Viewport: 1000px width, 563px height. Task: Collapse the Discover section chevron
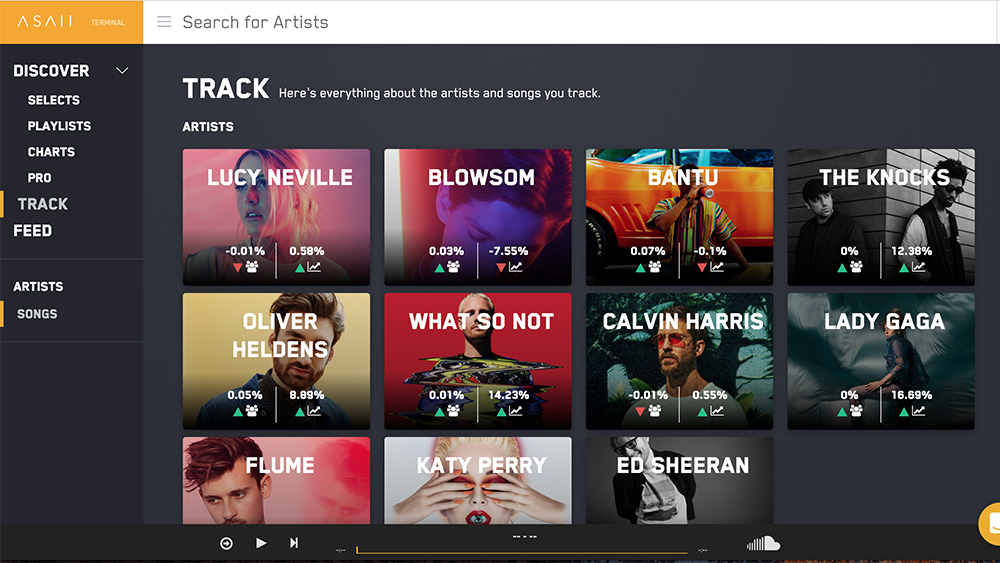pos(122,71)
